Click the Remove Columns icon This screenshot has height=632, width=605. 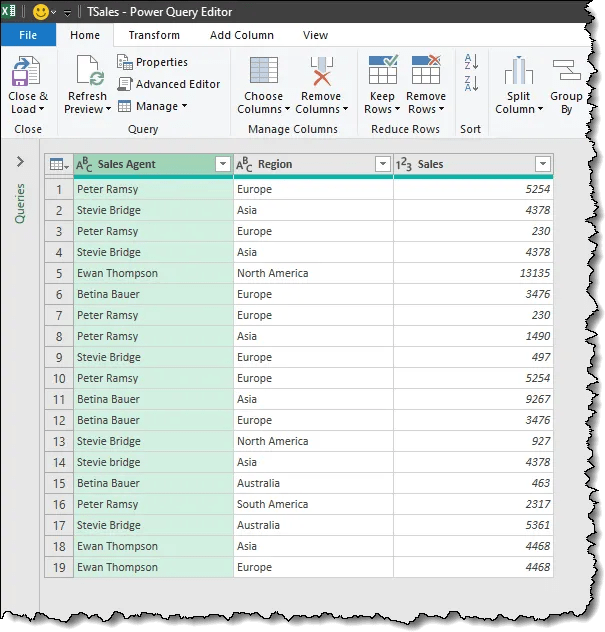pos(321,71)
